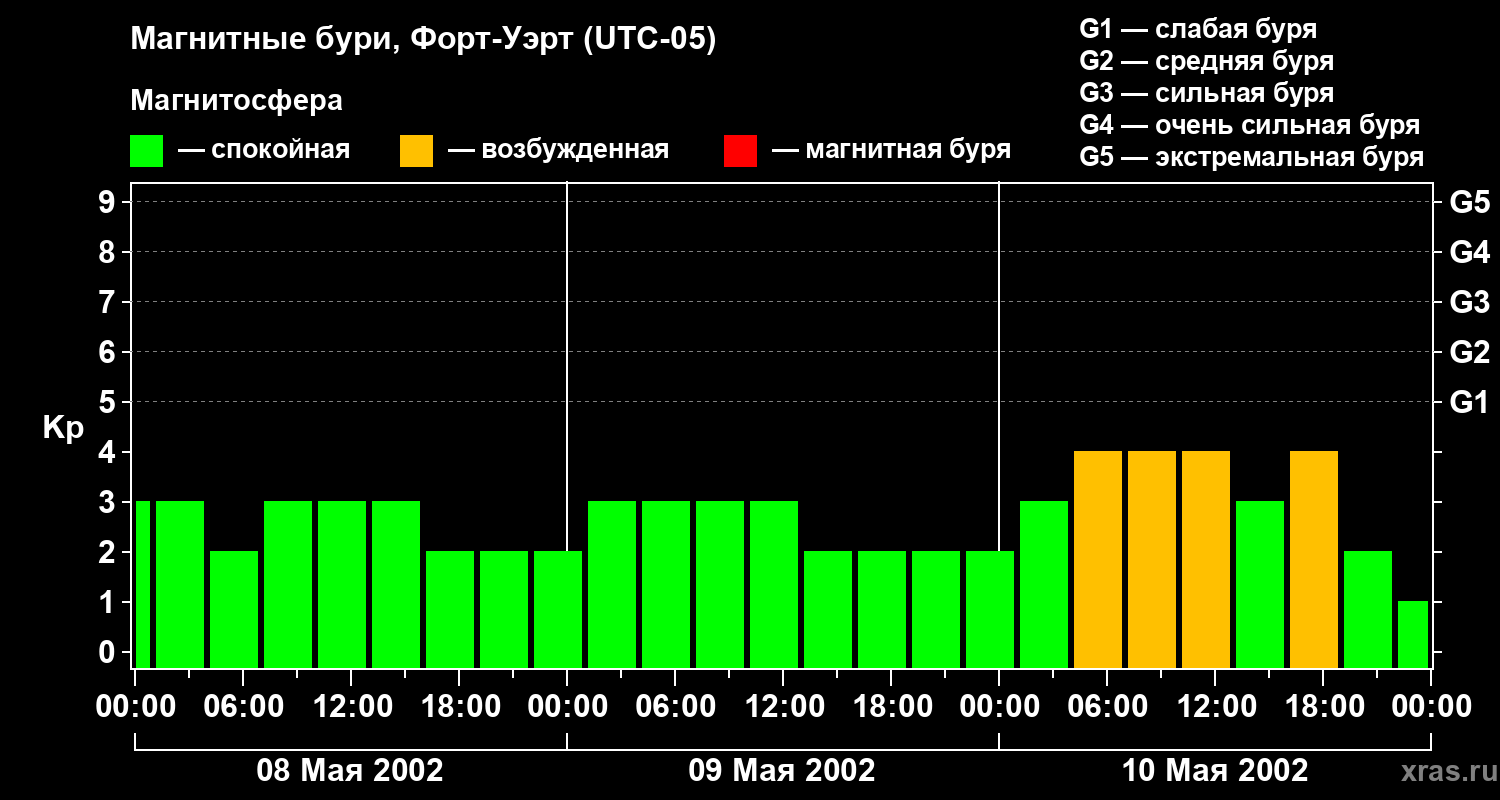Click the orange excited magnetosphere legend swatch
This screenshot has width=1500, height=800.
417,151
